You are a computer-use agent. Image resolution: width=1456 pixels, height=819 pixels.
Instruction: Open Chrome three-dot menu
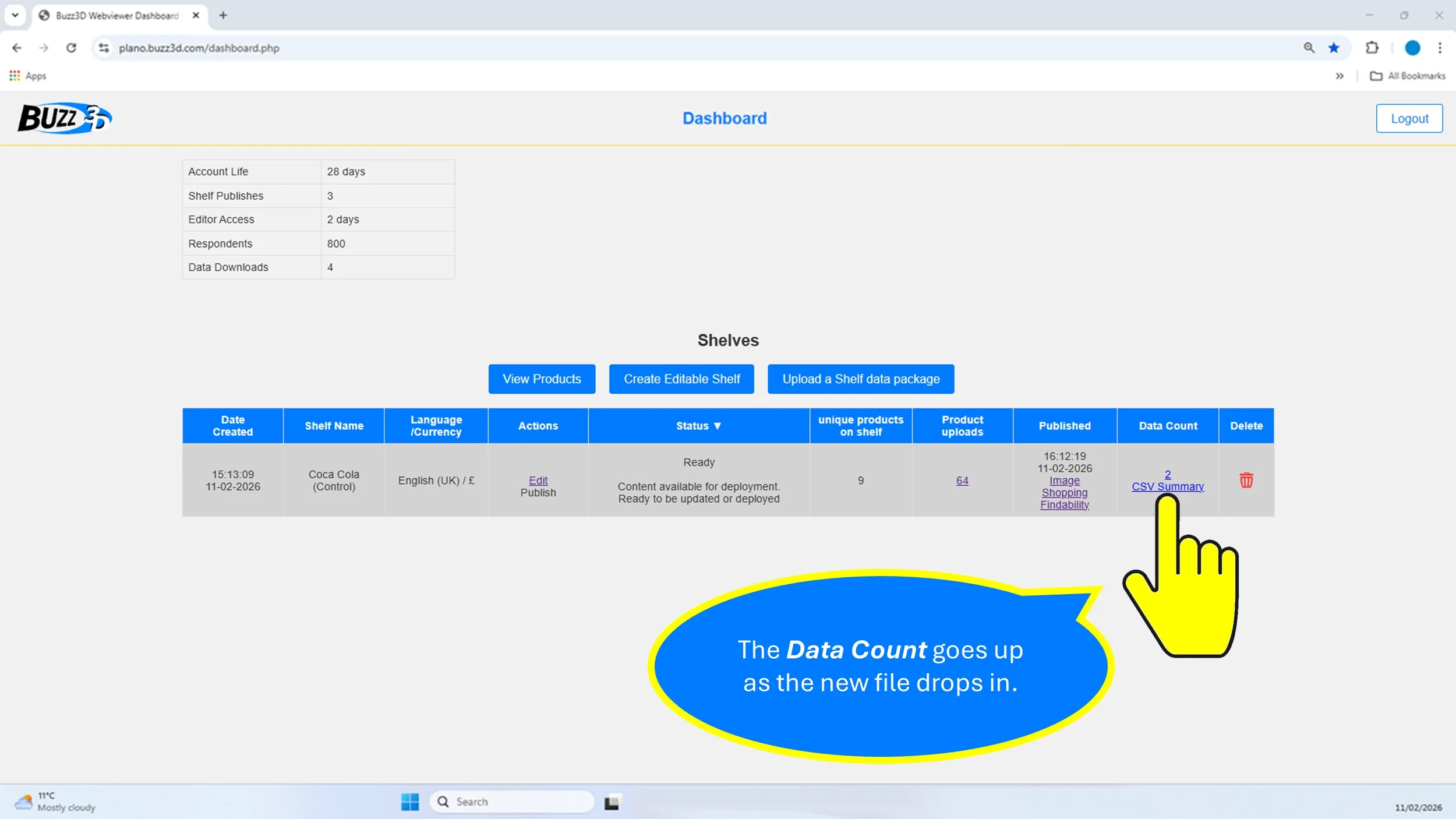coord(1440,48)
